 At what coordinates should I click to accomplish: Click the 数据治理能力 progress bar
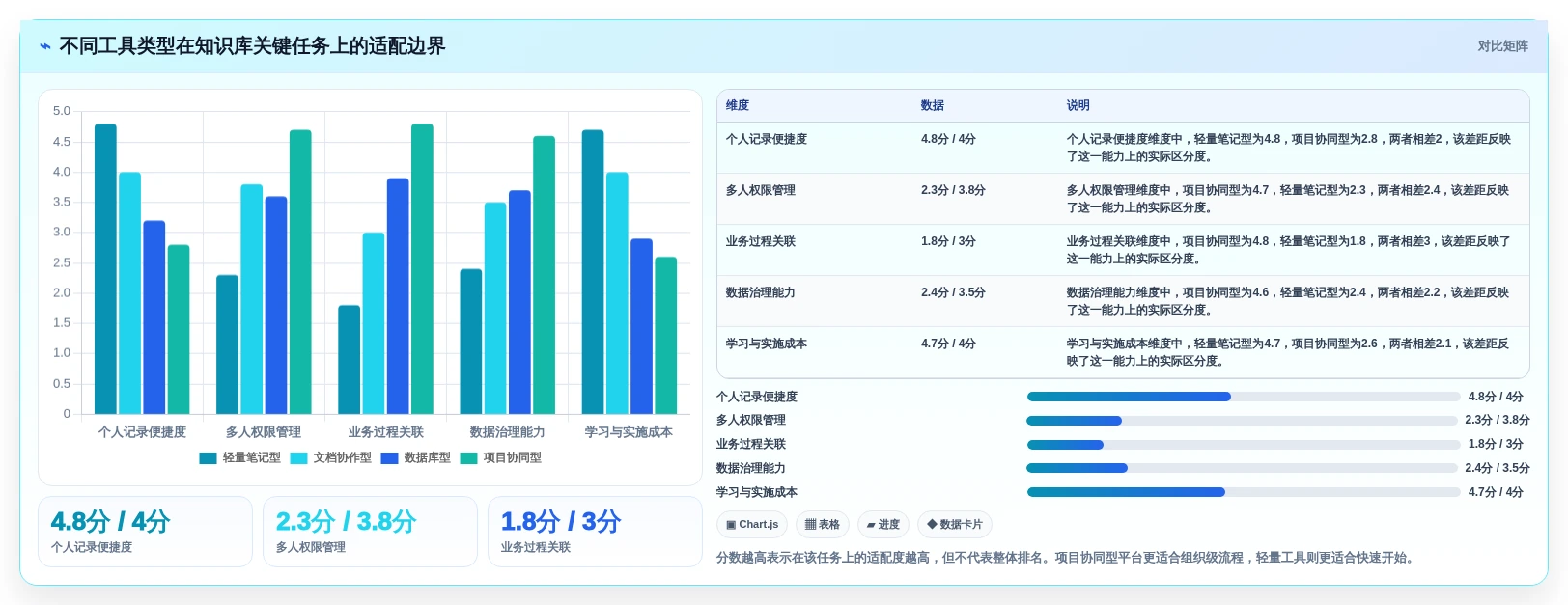[x=1242, y=468]
